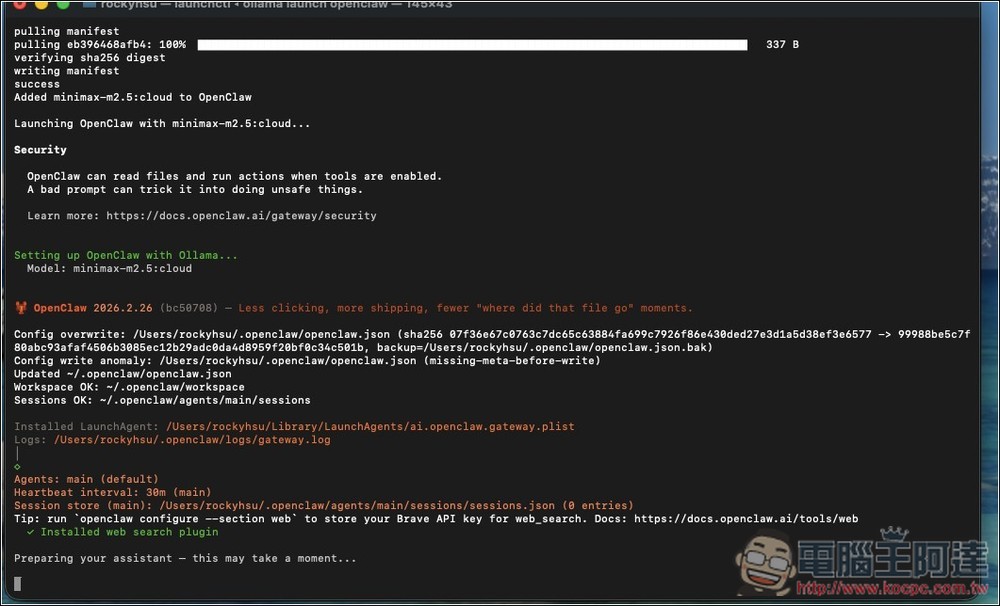The height and width of the screenshot is (606, 1000).
Task: Click 'verifying sha256 digest' line
Action: click(x=90, y=57)
